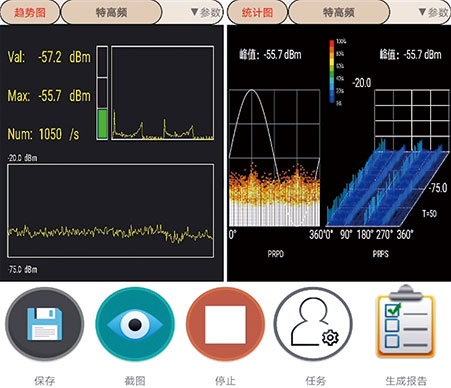This screenshot has height=388, width=451.
Task: Click the green signal level bar
Action: coord(102,124)
